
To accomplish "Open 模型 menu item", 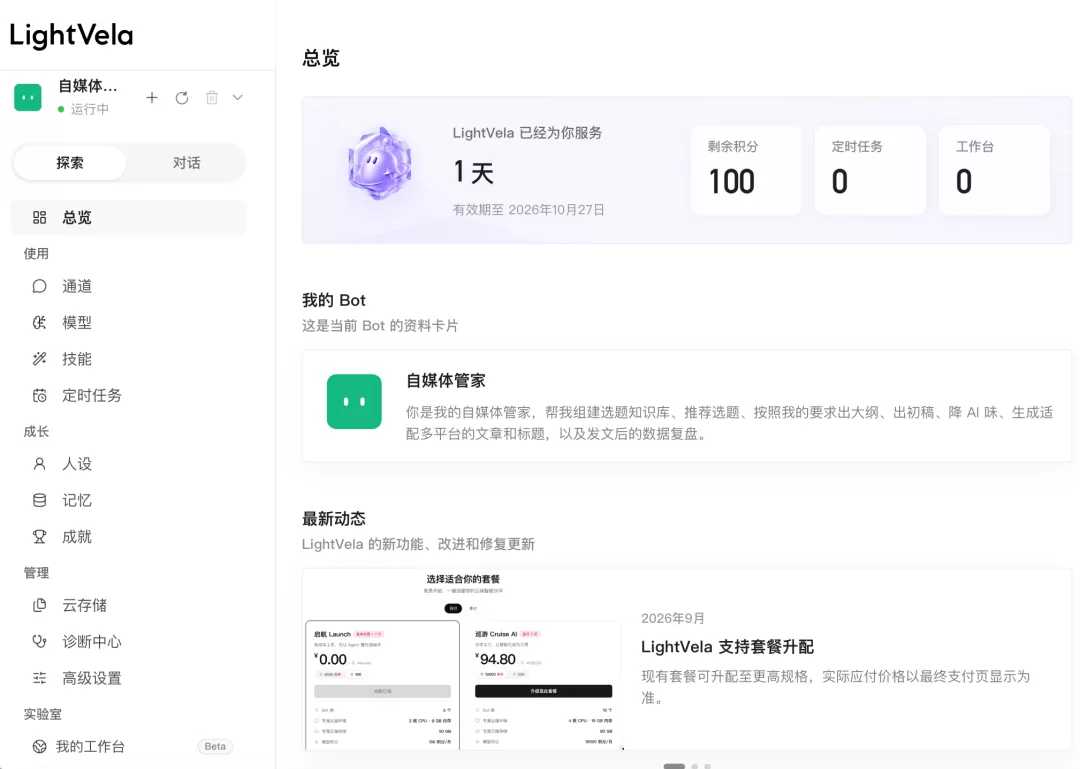I will point(129,322).
